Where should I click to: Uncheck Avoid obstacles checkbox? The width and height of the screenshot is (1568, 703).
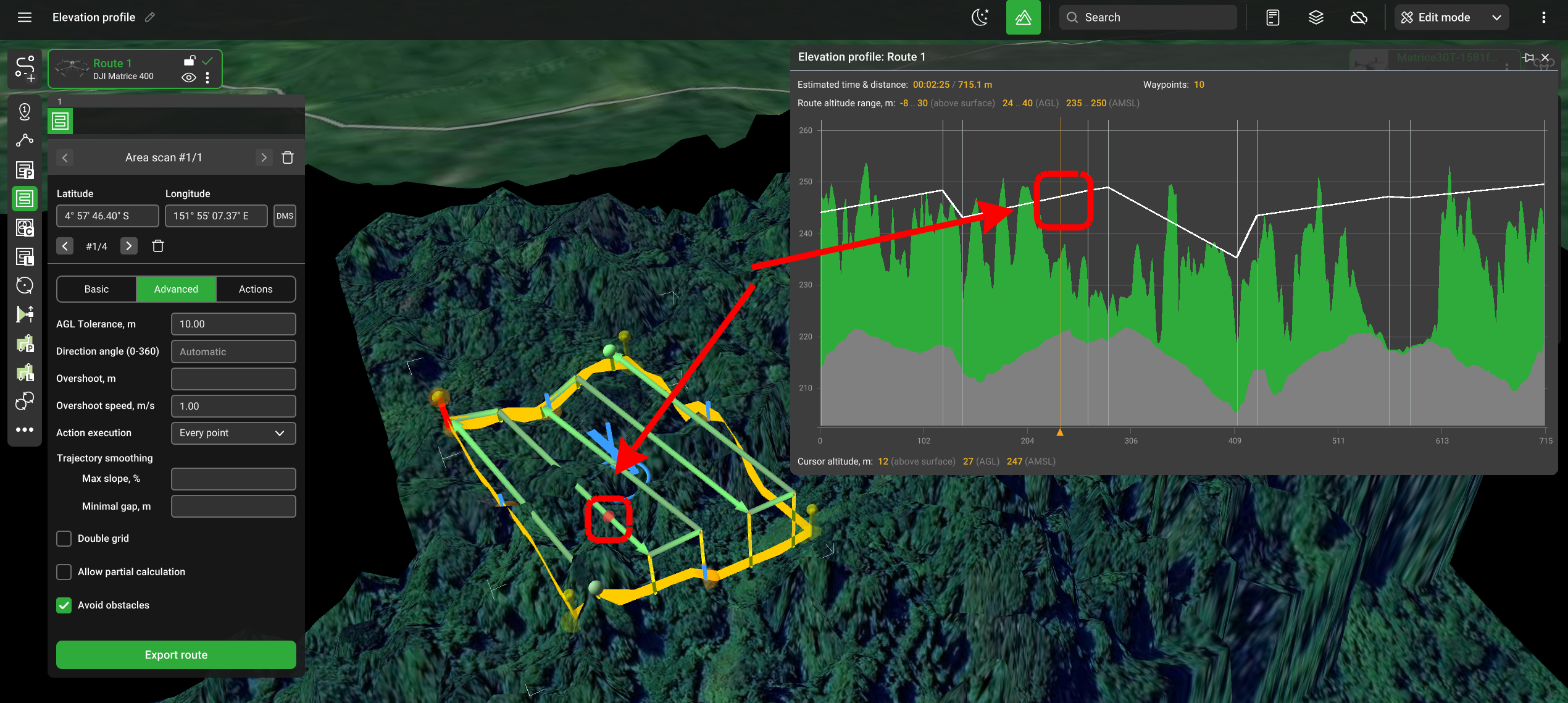click(64, 605)
